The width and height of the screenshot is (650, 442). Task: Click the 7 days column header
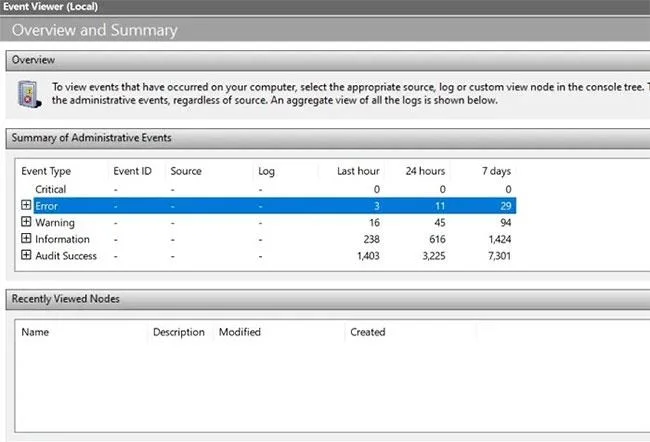pos(496,171)
